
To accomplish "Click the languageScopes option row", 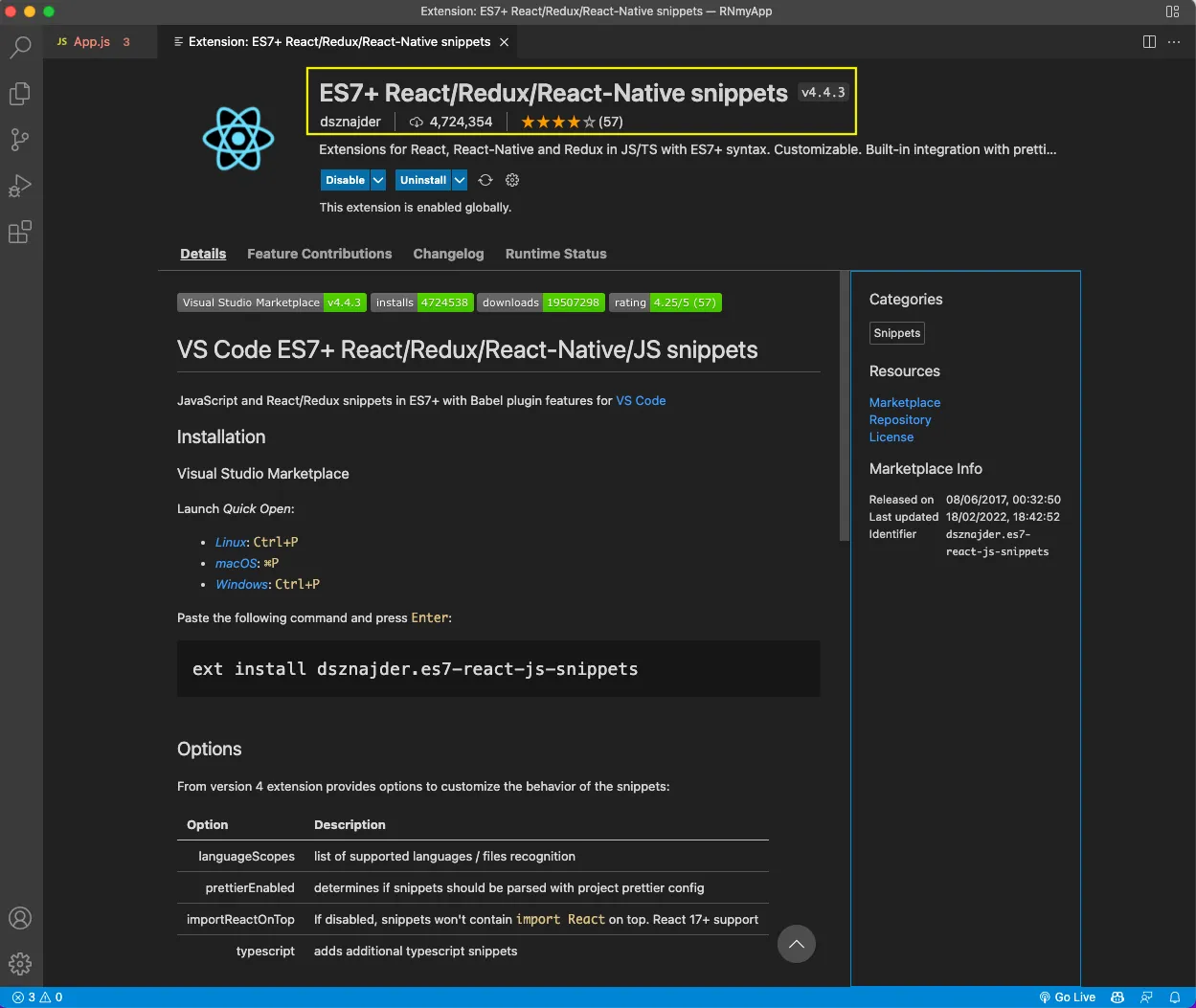I will pos(473,856).
